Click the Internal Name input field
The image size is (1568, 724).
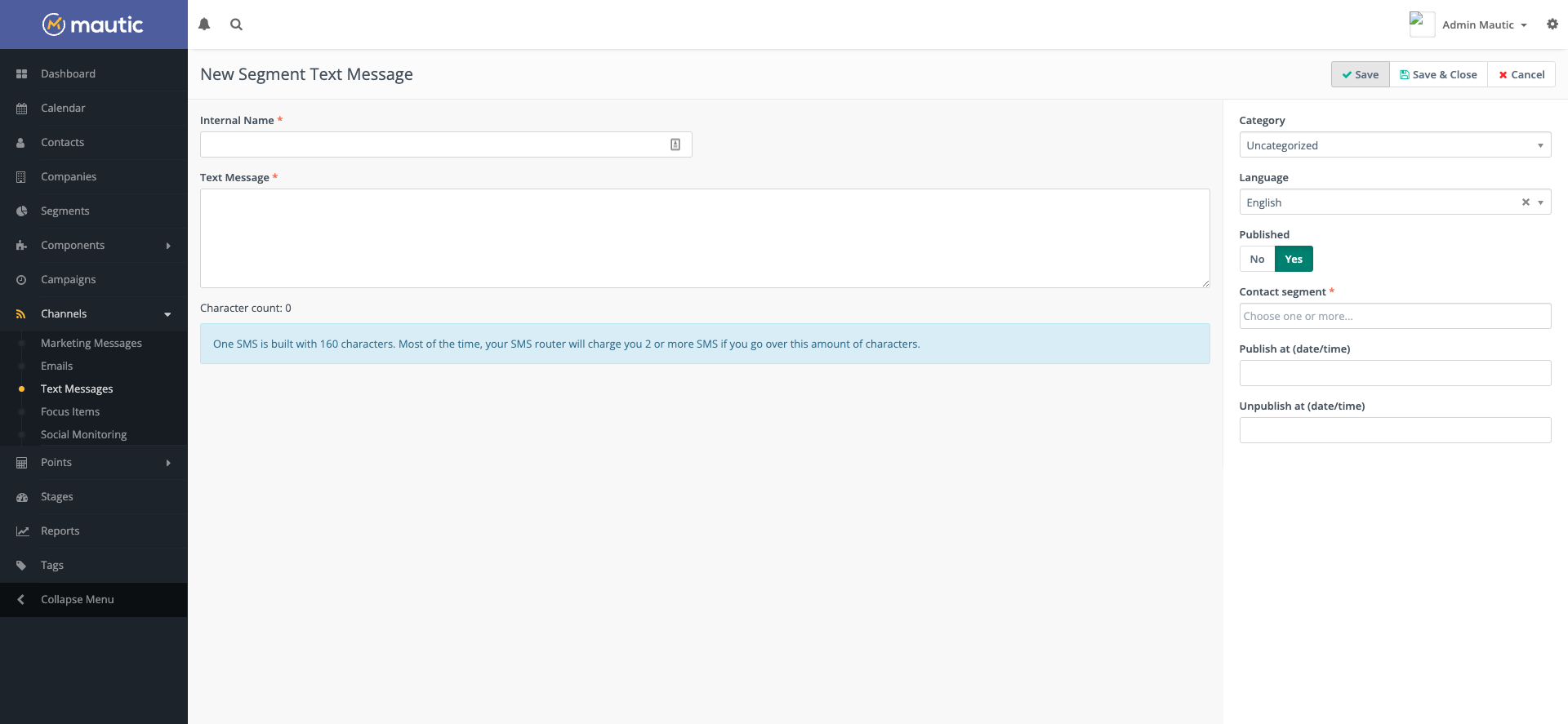pyautogui.click(x=433, y=145)
